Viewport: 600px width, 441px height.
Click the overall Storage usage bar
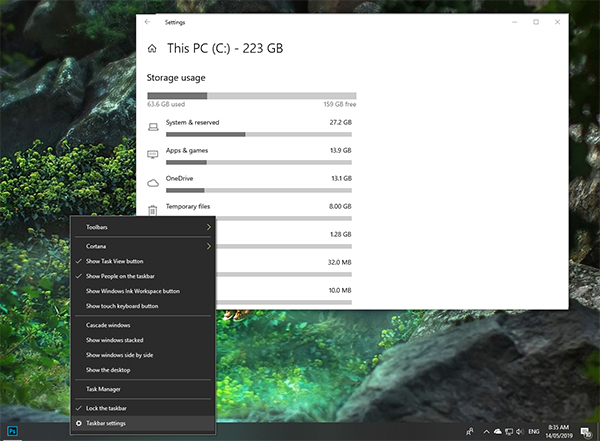coord(252,96)
